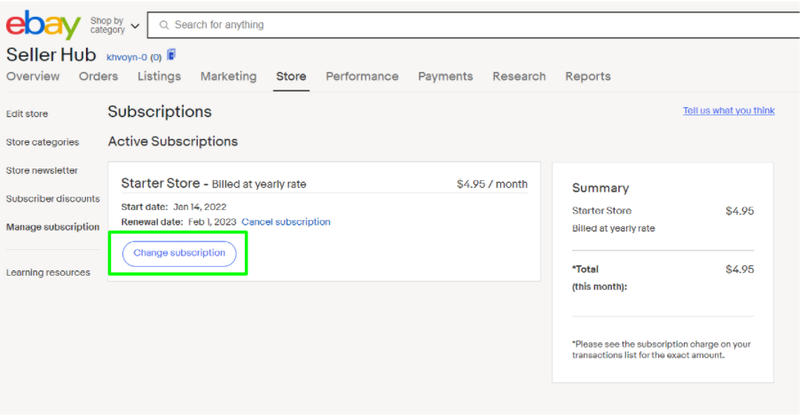Click the khvoyn-0 username link
The width and height of the screenshot is (800, 415).
(127, 57)
